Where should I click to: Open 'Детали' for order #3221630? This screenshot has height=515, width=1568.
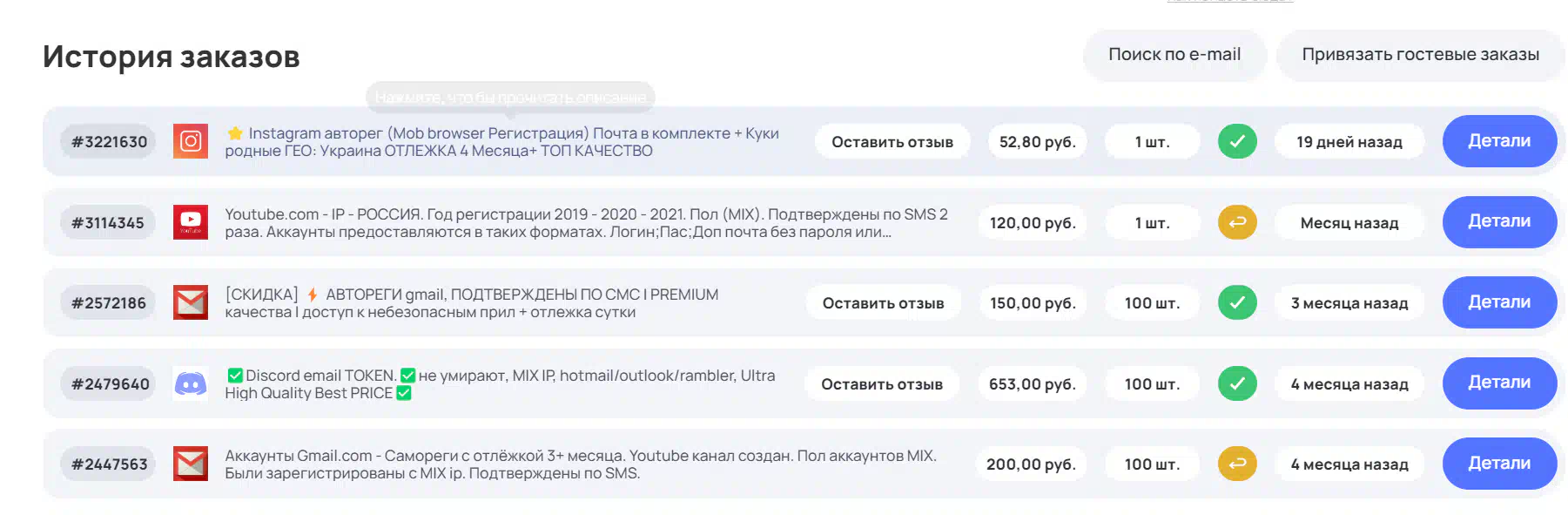(1498, 141)
